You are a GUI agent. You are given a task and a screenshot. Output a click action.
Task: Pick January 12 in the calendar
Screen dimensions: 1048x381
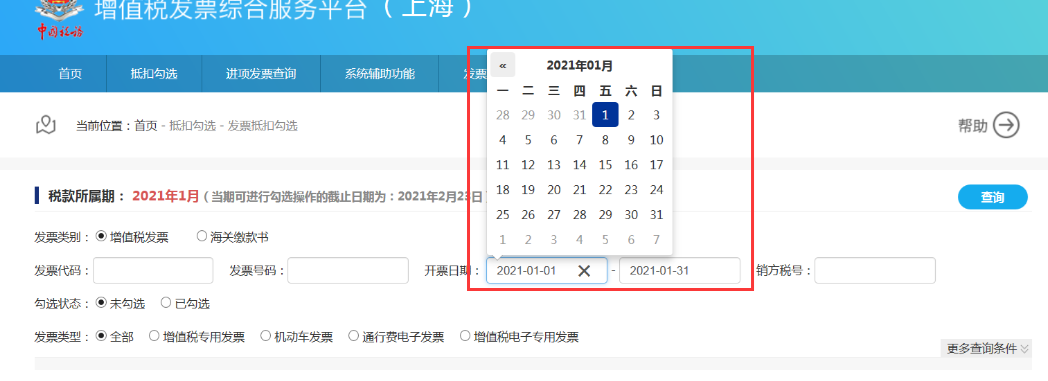pos(528,164)
